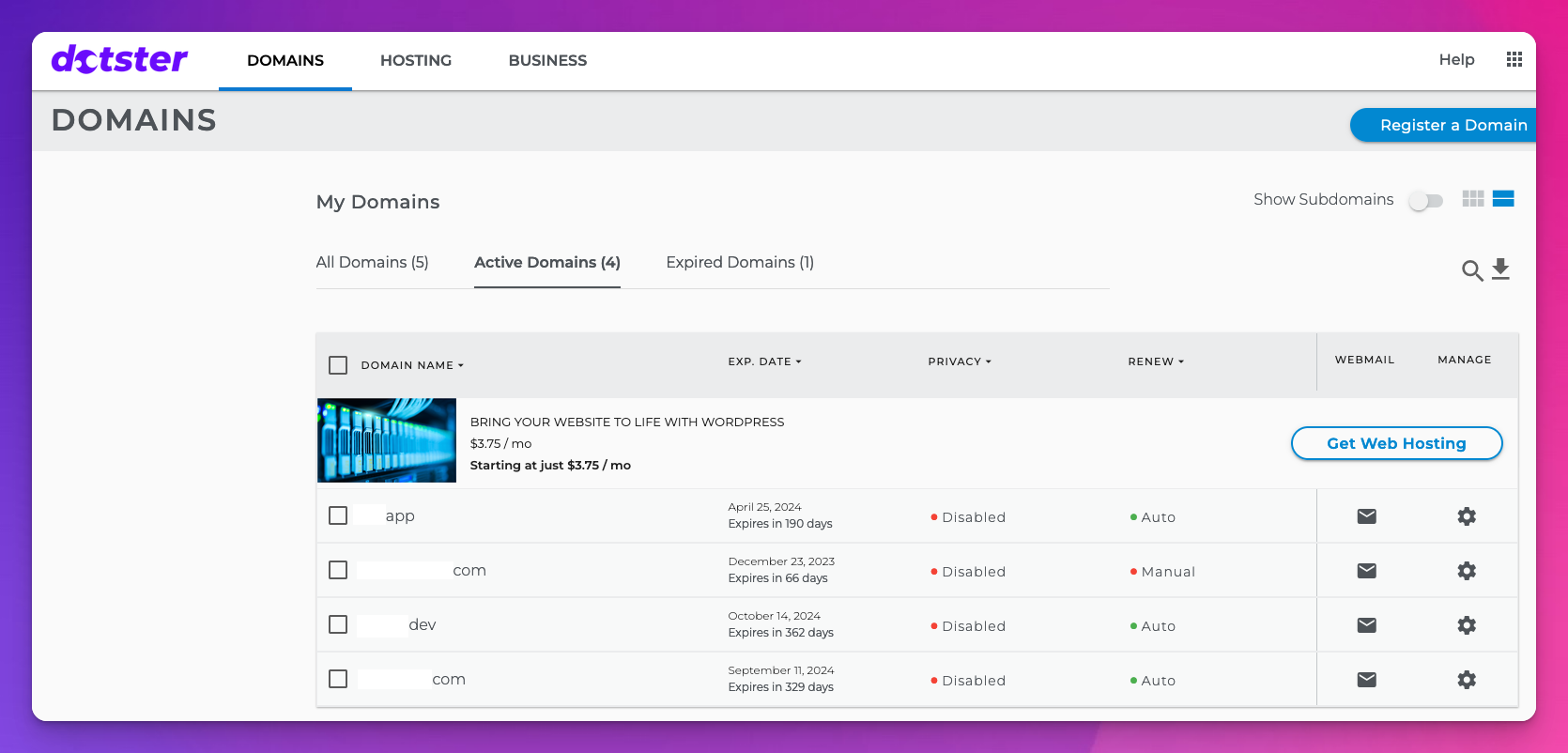Switch to list view of domains
This screenshot has width=1568, height=753.
pyautogui.click(x=1503, y=198)
